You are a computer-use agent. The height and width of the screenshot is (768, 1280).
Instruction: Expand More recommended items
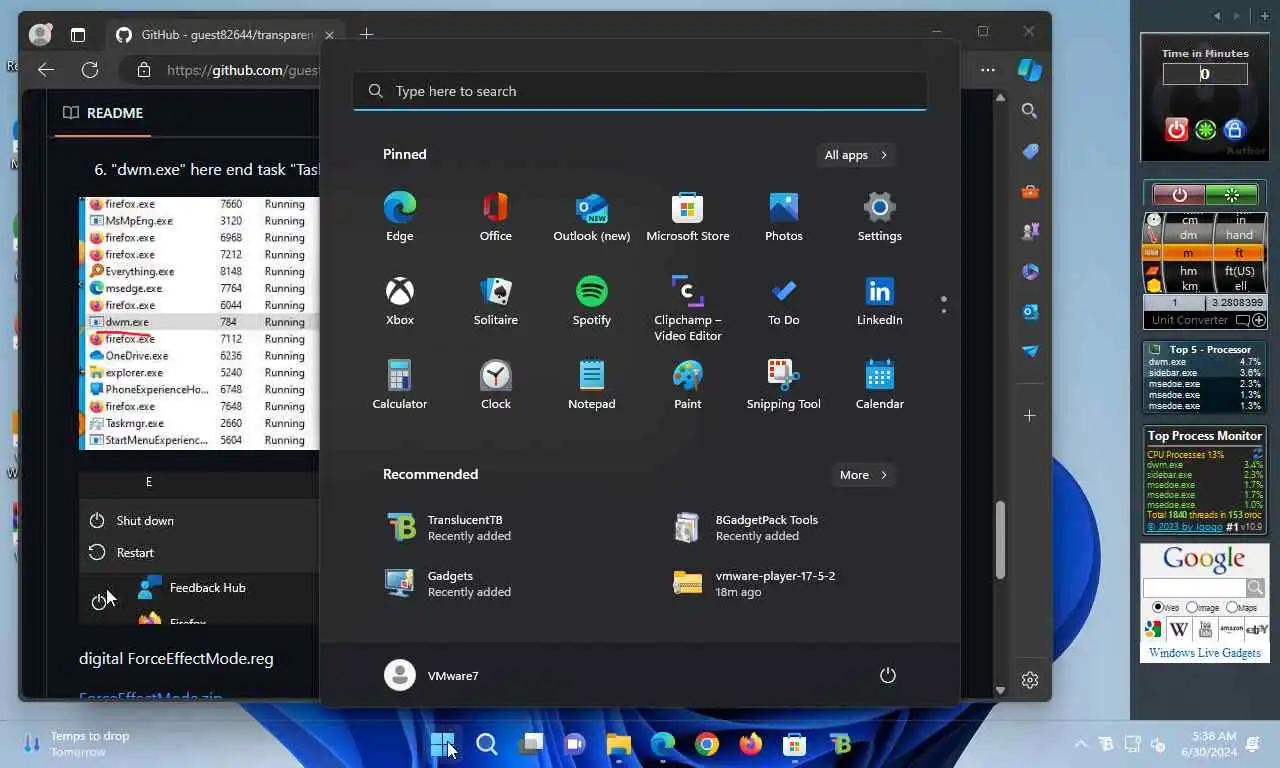(x=863, y=475)
